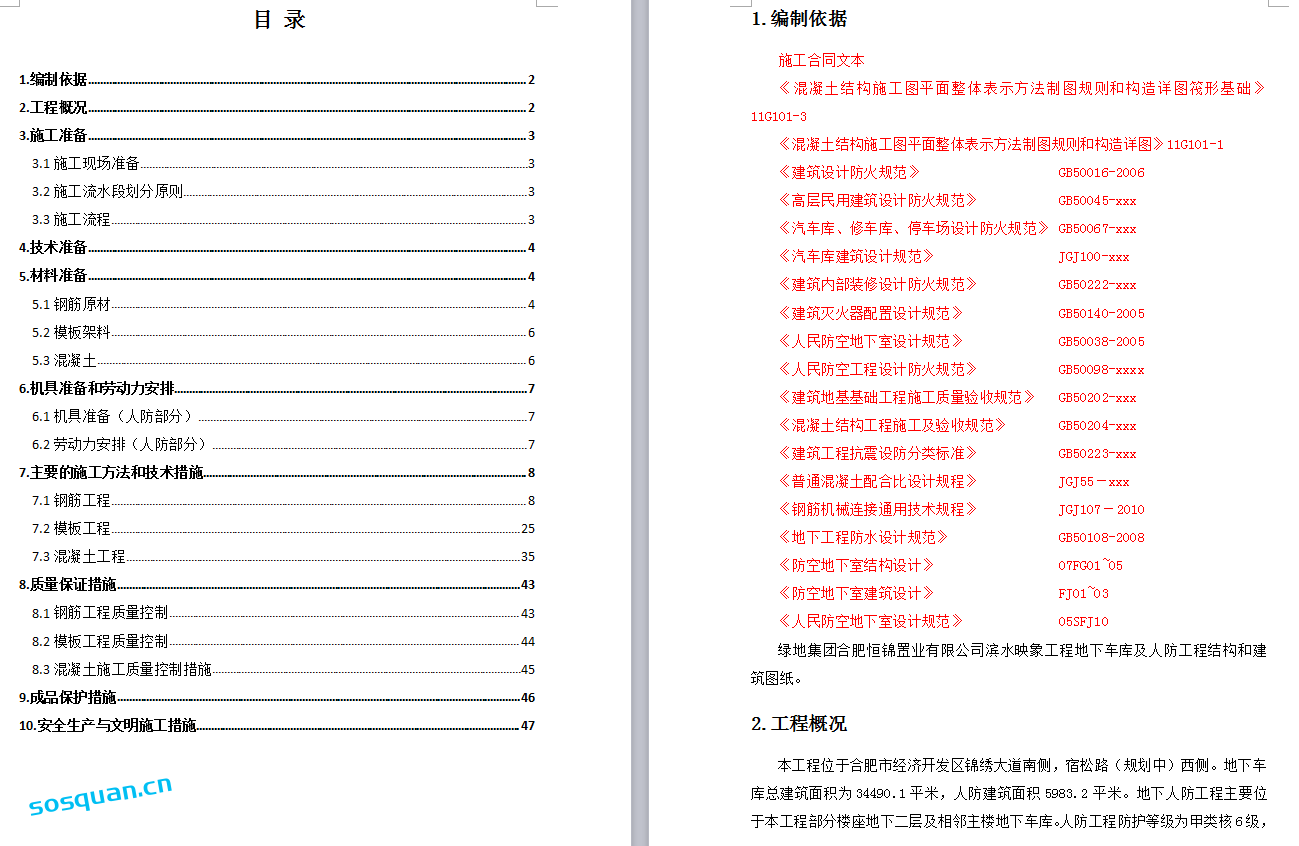Open 4.技术准备 in the contents list
This screenshot has height=846, width=1299.
(53, 248)
